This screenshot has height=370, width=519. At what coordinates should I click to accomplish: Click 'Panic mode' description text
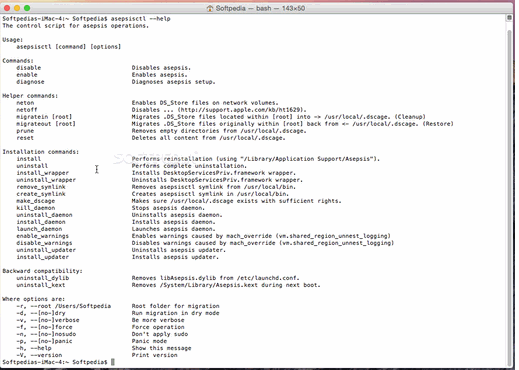click(x=149, y=341)
